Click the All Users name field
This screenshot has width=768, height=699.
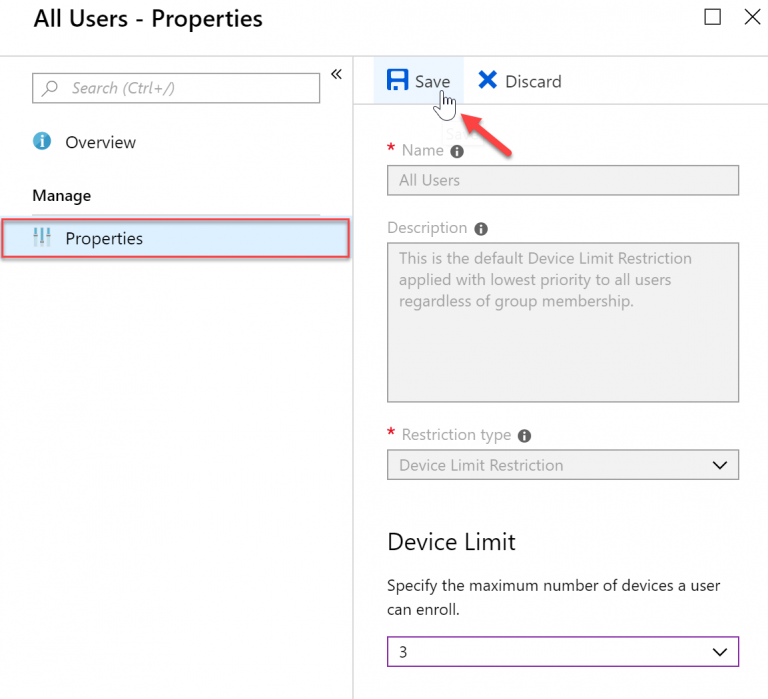[563, 180]
